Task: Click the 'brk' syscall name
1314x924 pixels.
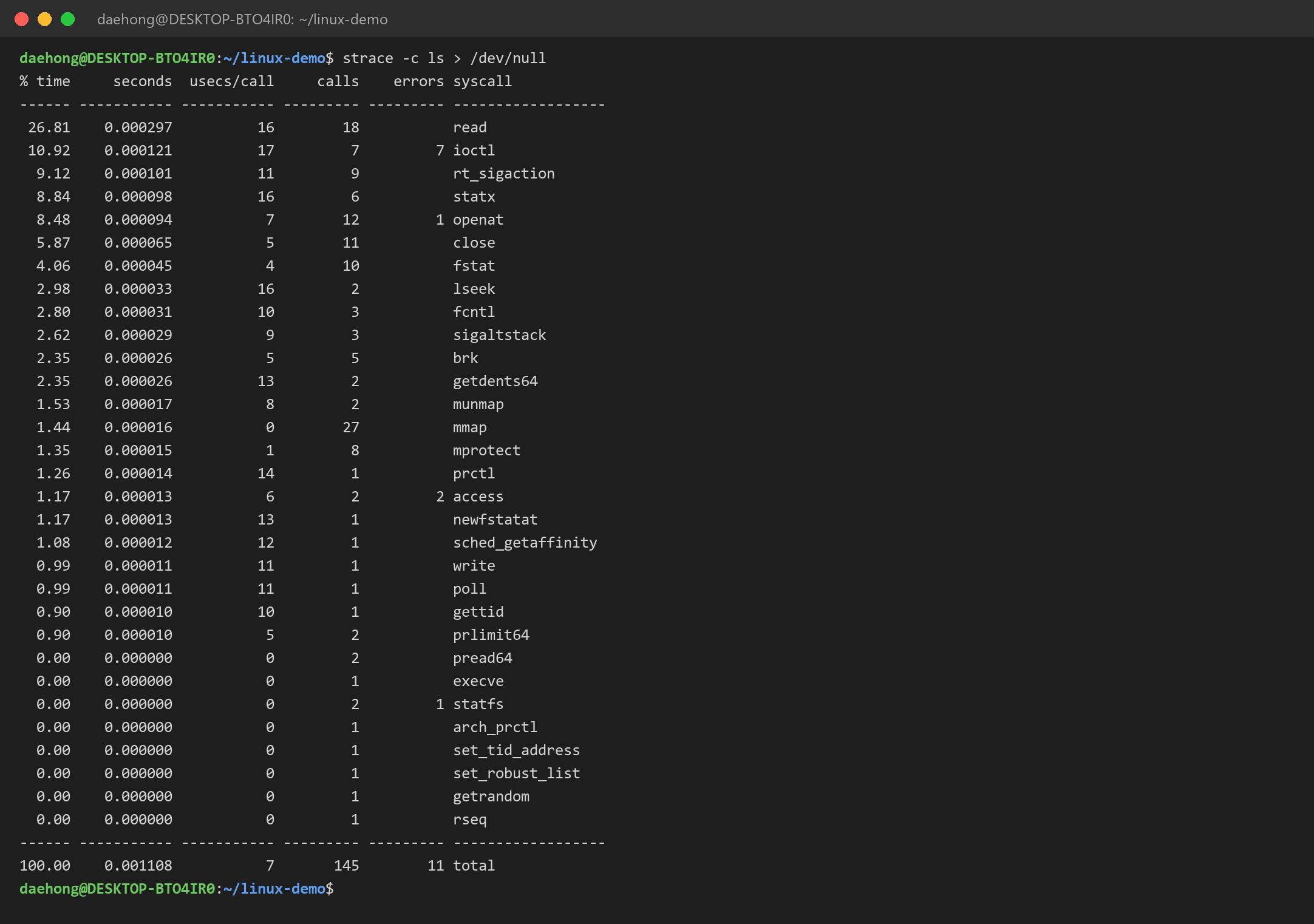Action: (x=466, y=358)
